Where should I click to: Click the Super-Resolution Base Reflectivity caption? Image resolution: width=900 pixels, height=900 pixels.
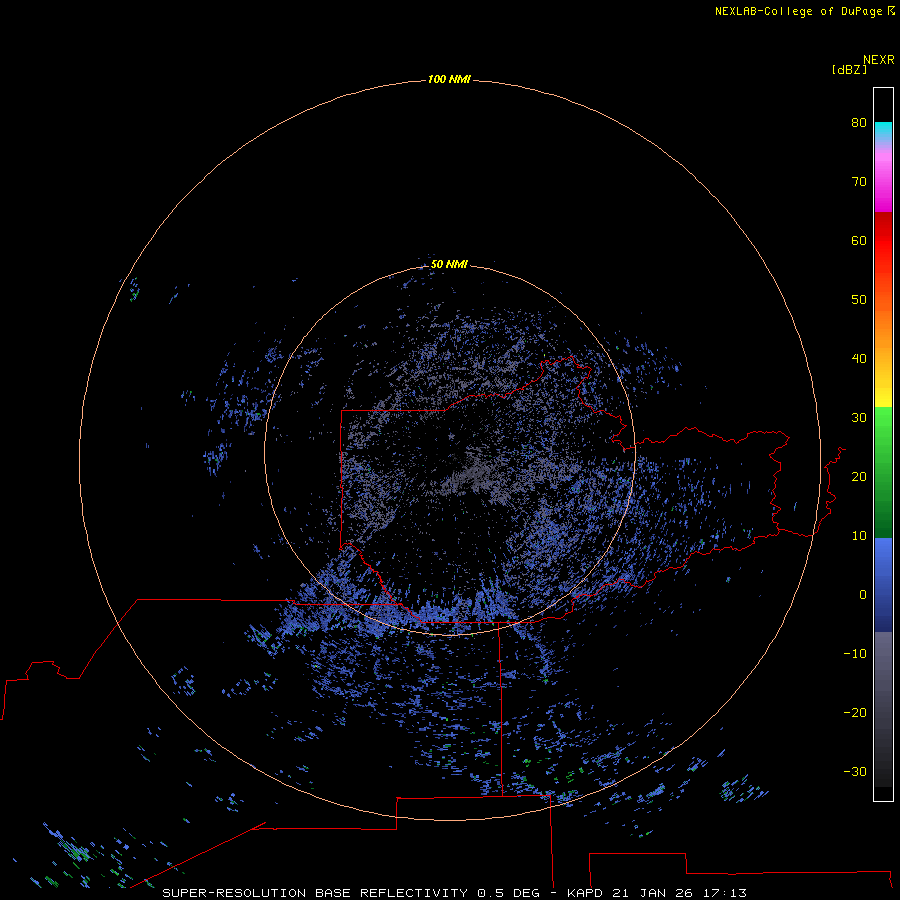click(x=314, y=893)
